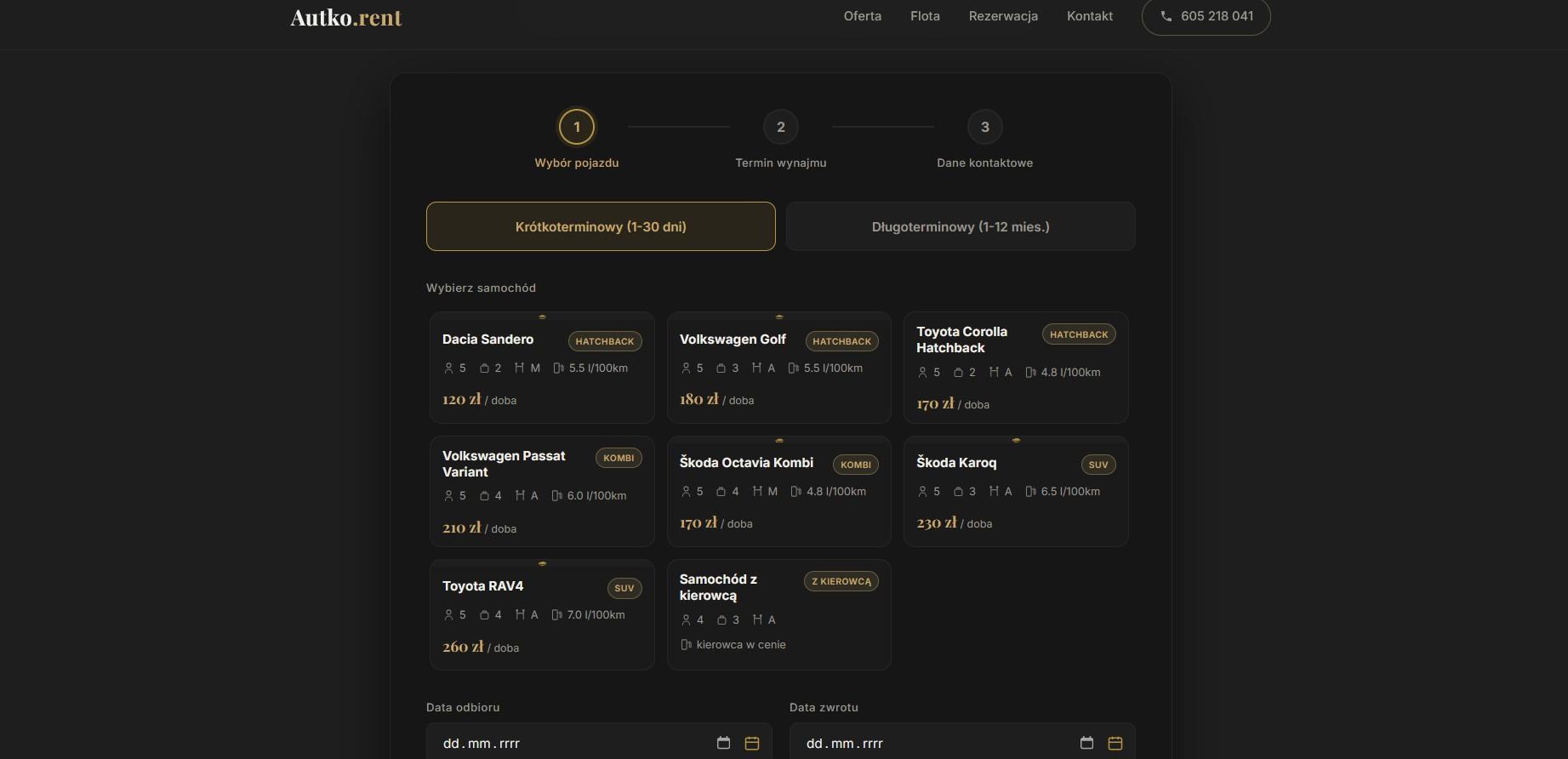Viewport: 1568px width, 759px height.
Task: Click the '120 zł' price
Action: [461, 399]
